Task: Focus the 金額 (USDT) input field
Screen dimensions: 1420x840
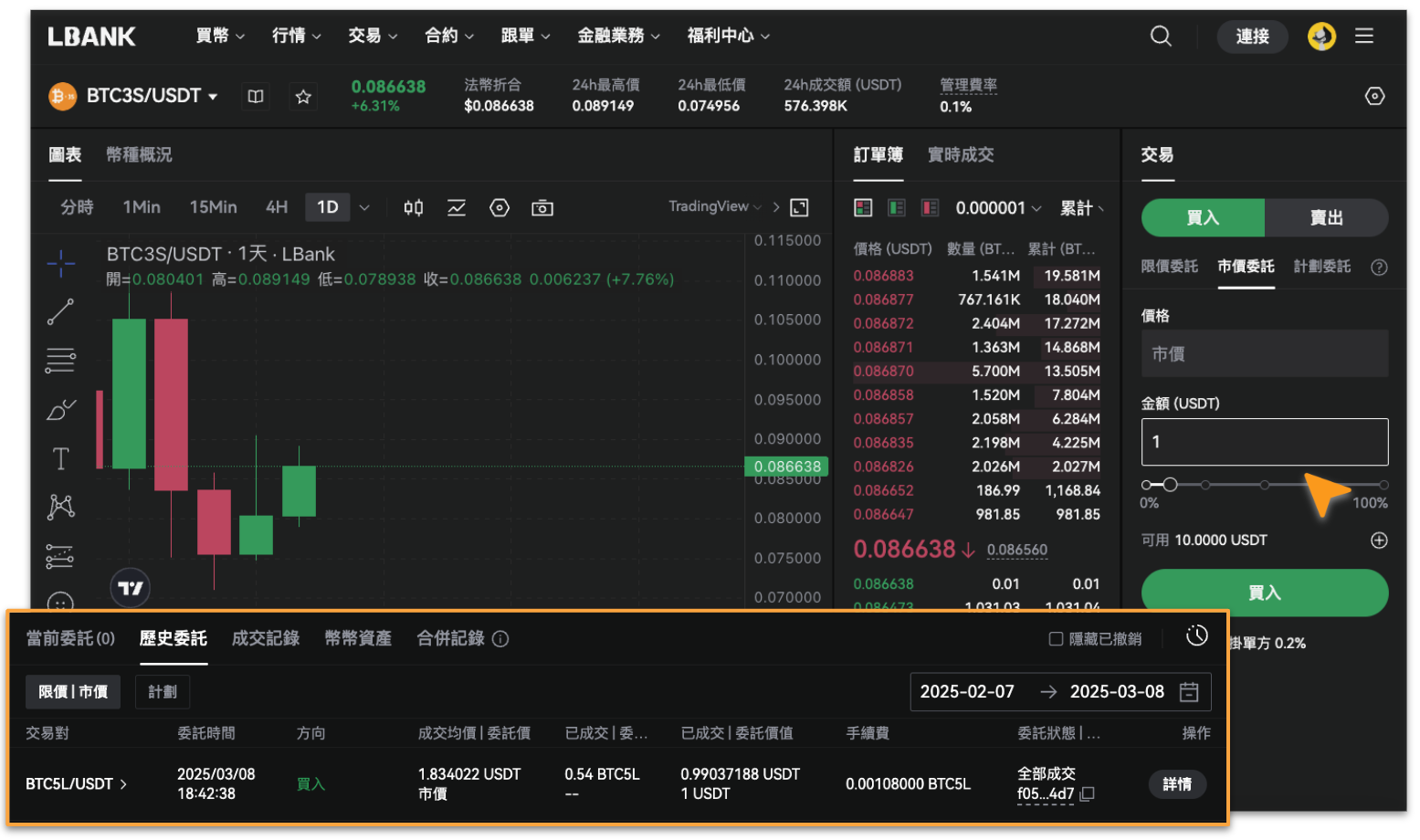Action: [x=1265, y=442]
